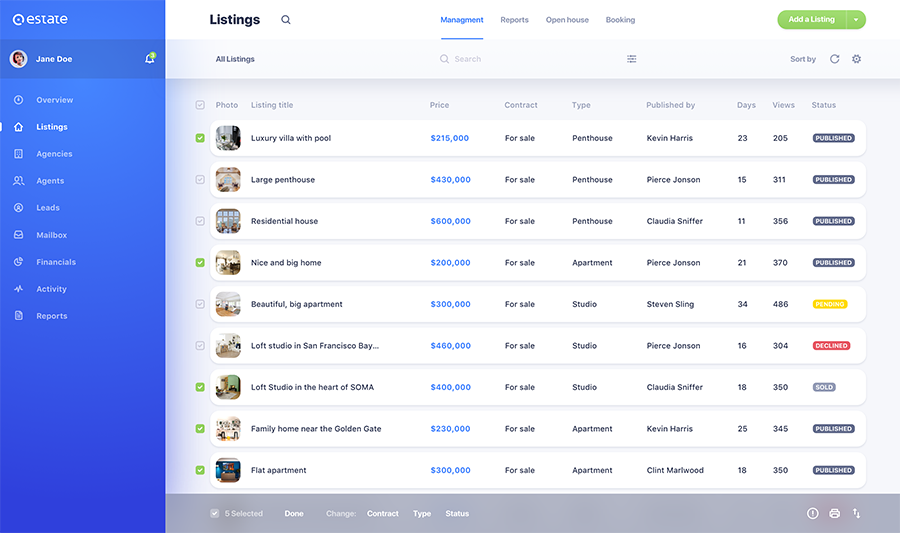The height and width of the screenshot is (533, 900).
Task: Open notifications bell next to Jane Doe
Action: [x=150, y=59]
